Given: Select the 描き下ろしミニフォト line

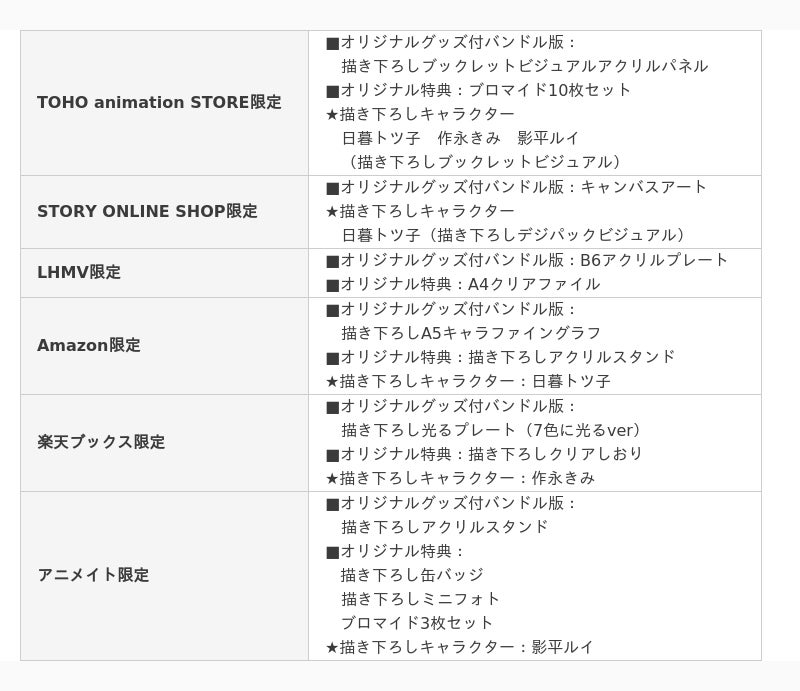Looking at the screenshot, I should click(420, 599).
